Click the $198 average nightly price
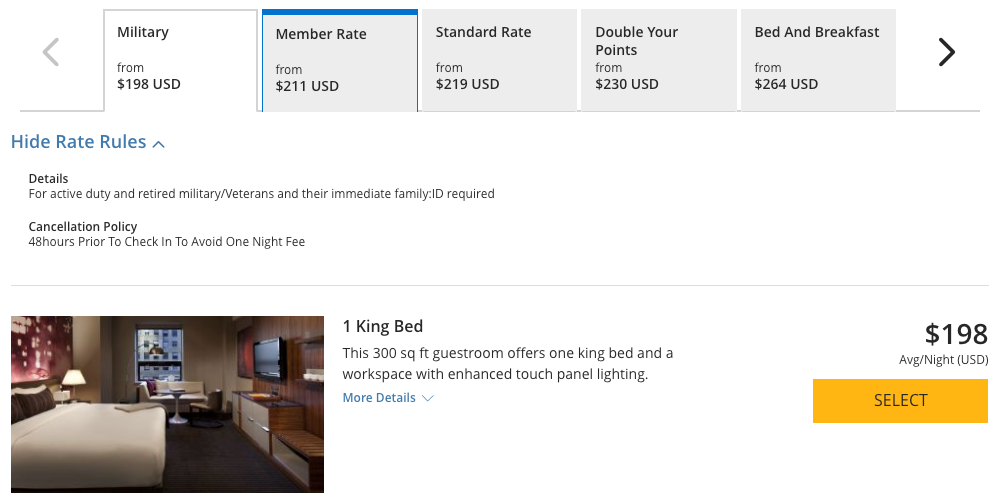The height and width of the screenshot is (500, 997). 956,334
